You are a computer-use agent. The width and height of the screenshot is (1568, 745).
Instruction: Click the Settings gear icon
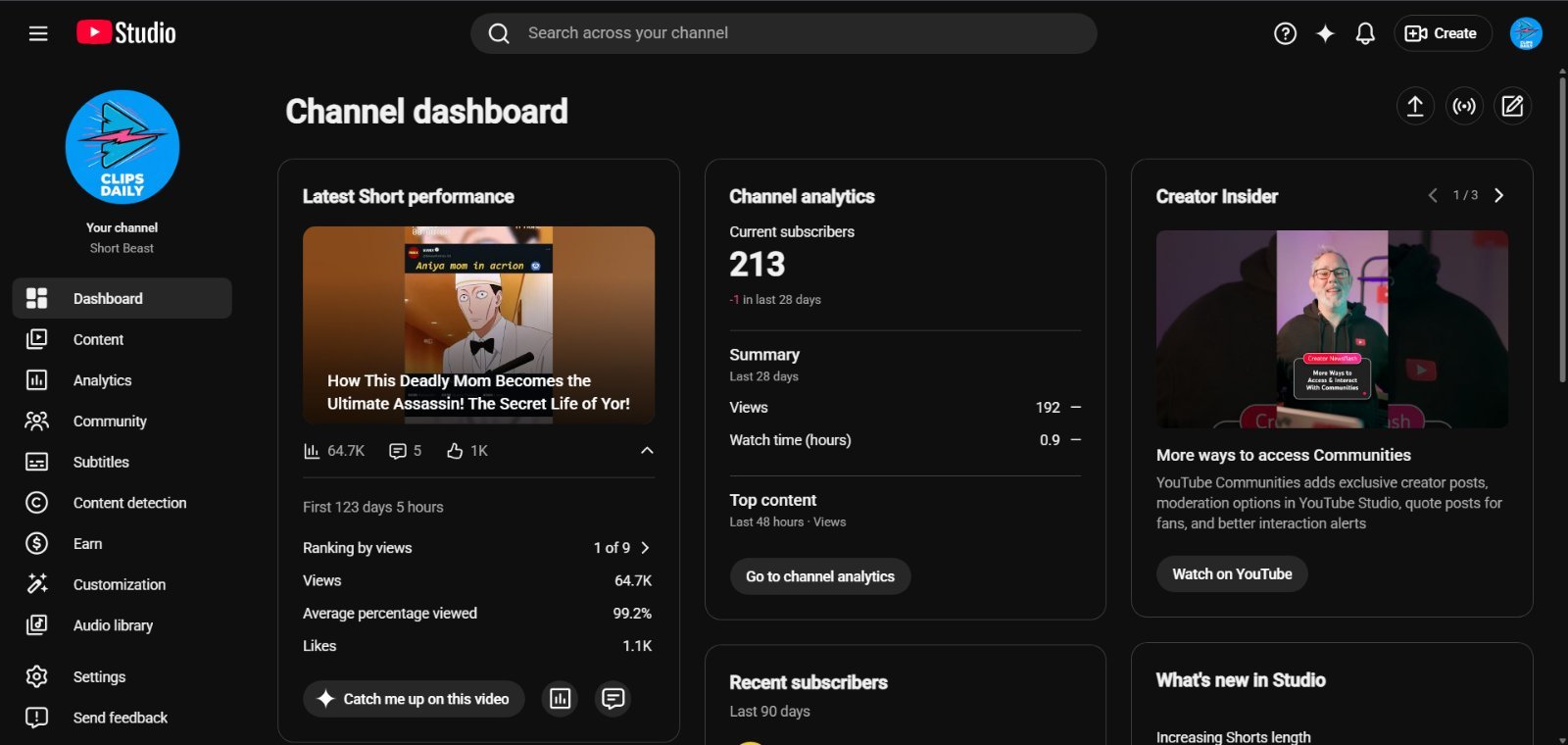(36, 676)
